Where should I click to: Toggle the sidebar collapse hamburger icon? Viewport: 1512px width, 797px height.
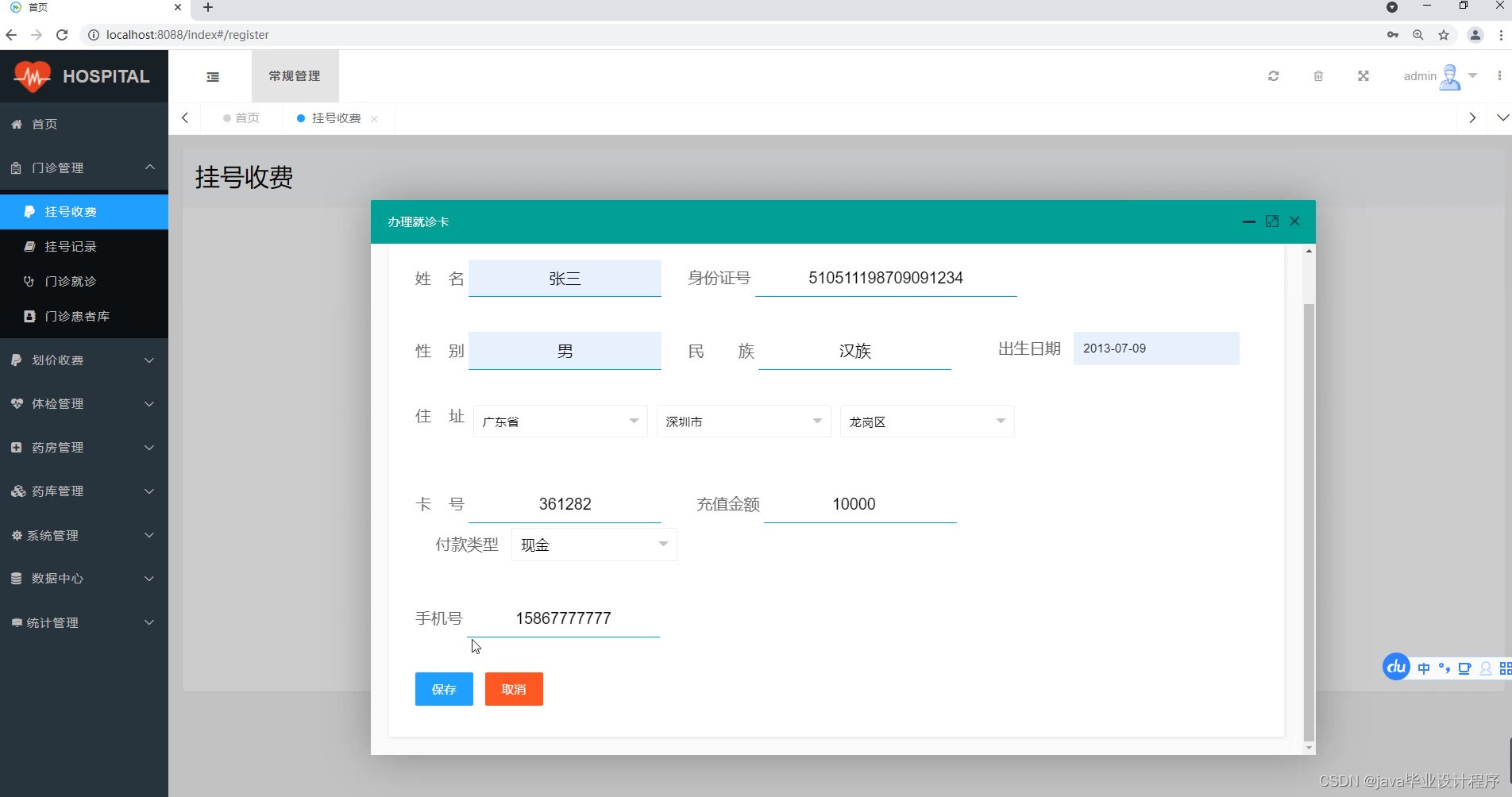pyautogui.click(x=213, y=76)
